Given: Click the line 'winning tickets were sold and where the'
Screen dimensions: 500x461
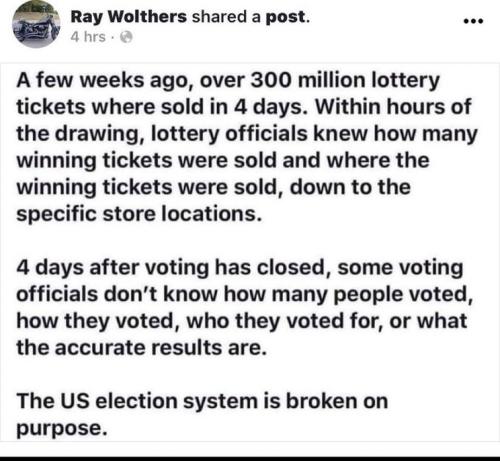Looking at the screenshot, I should [x=223, y=161].
